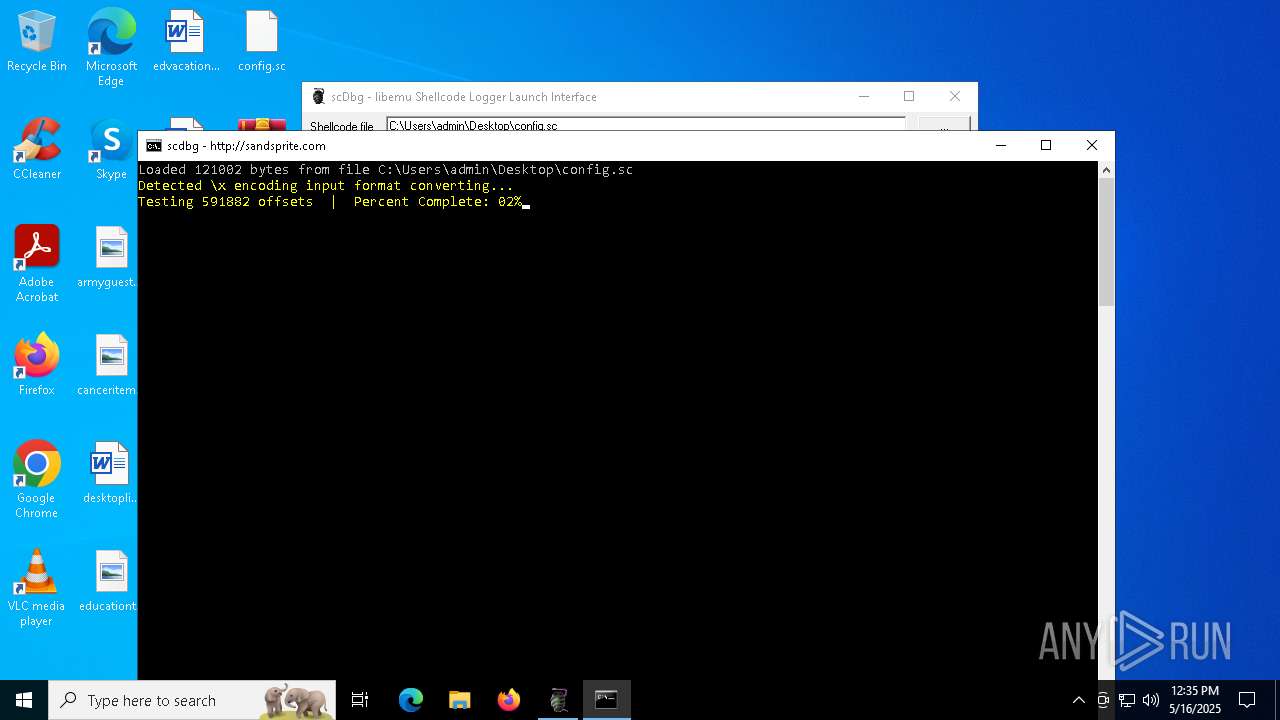The height and width of the screenshot is (720, 1280).
Task: Select the config.sc file on desktop
Action: click(x=262, y=41)
